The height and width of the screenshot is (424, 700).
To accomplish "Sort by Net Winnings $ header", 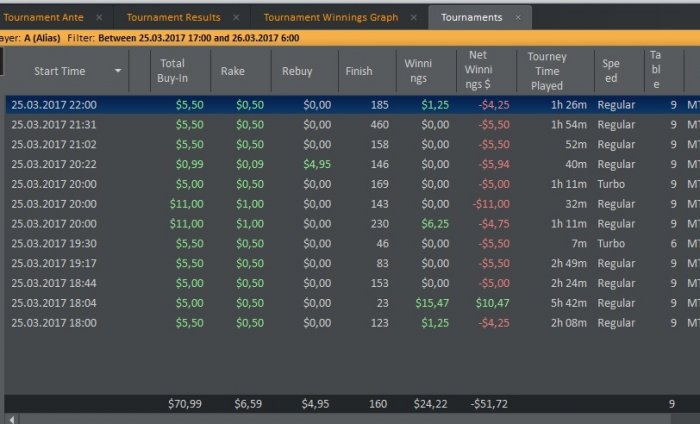I will 477,71.
